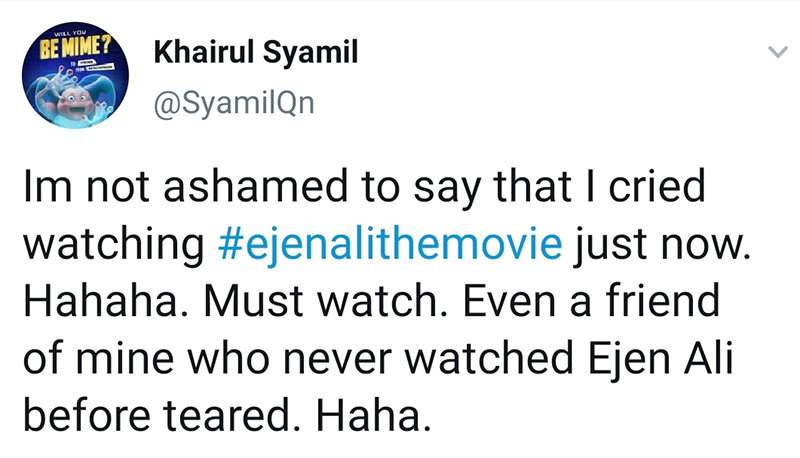Viewport: 800px width, 458px height.
Task: Expand the tweet options chevron
Action: click(773, 53)
